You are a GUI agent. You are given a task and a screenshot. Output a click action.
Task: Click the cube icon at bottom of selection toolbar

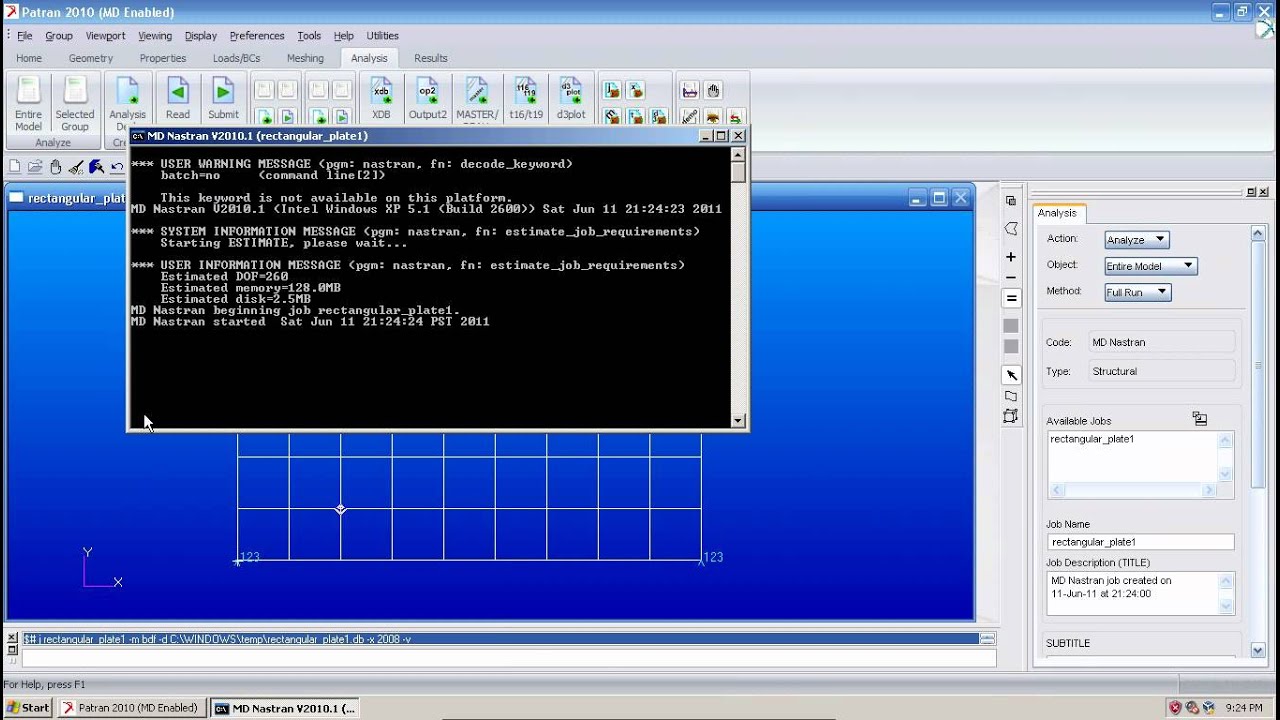coord(1011,416)
